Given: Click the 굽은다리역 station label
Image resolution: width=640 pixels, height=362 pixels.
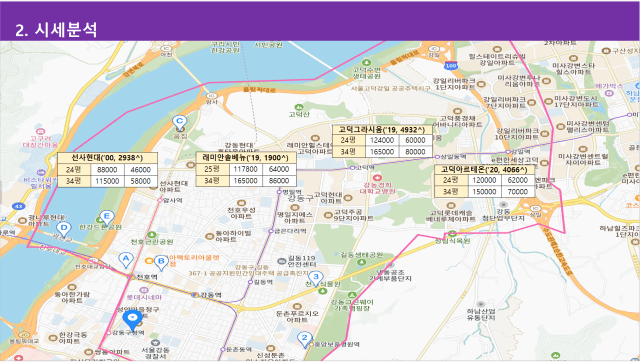Looking at the screenshot, I should coord(290,231).
